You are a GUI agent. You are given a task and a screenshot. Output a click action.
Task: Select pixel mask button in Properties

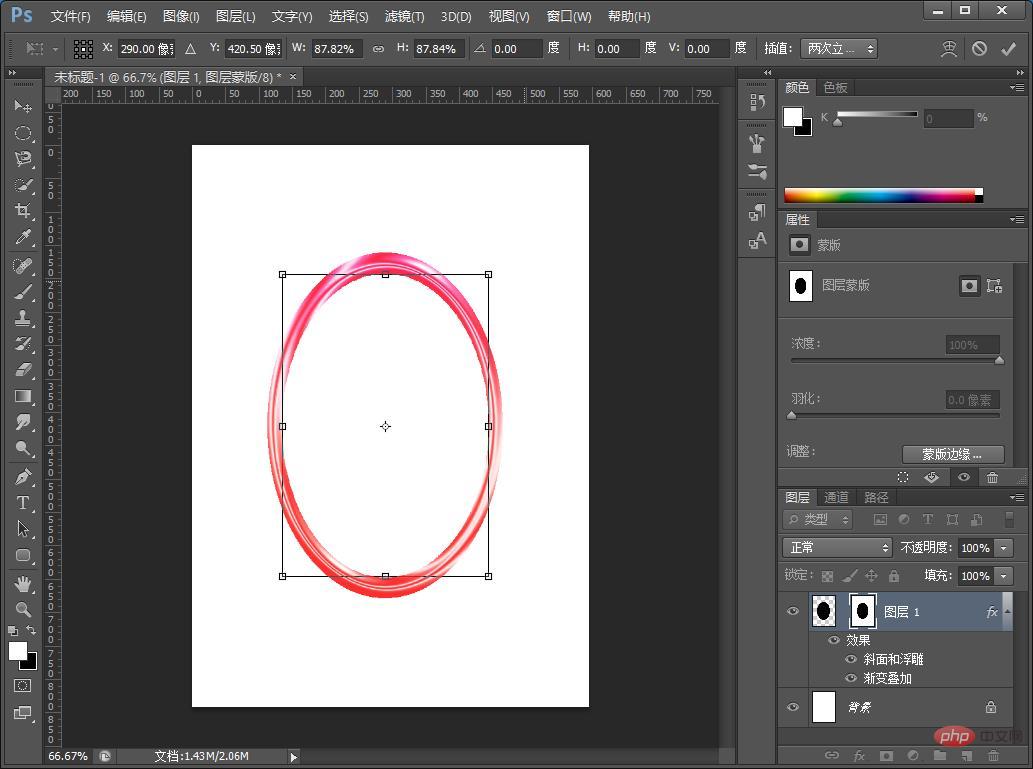(969, 285)
